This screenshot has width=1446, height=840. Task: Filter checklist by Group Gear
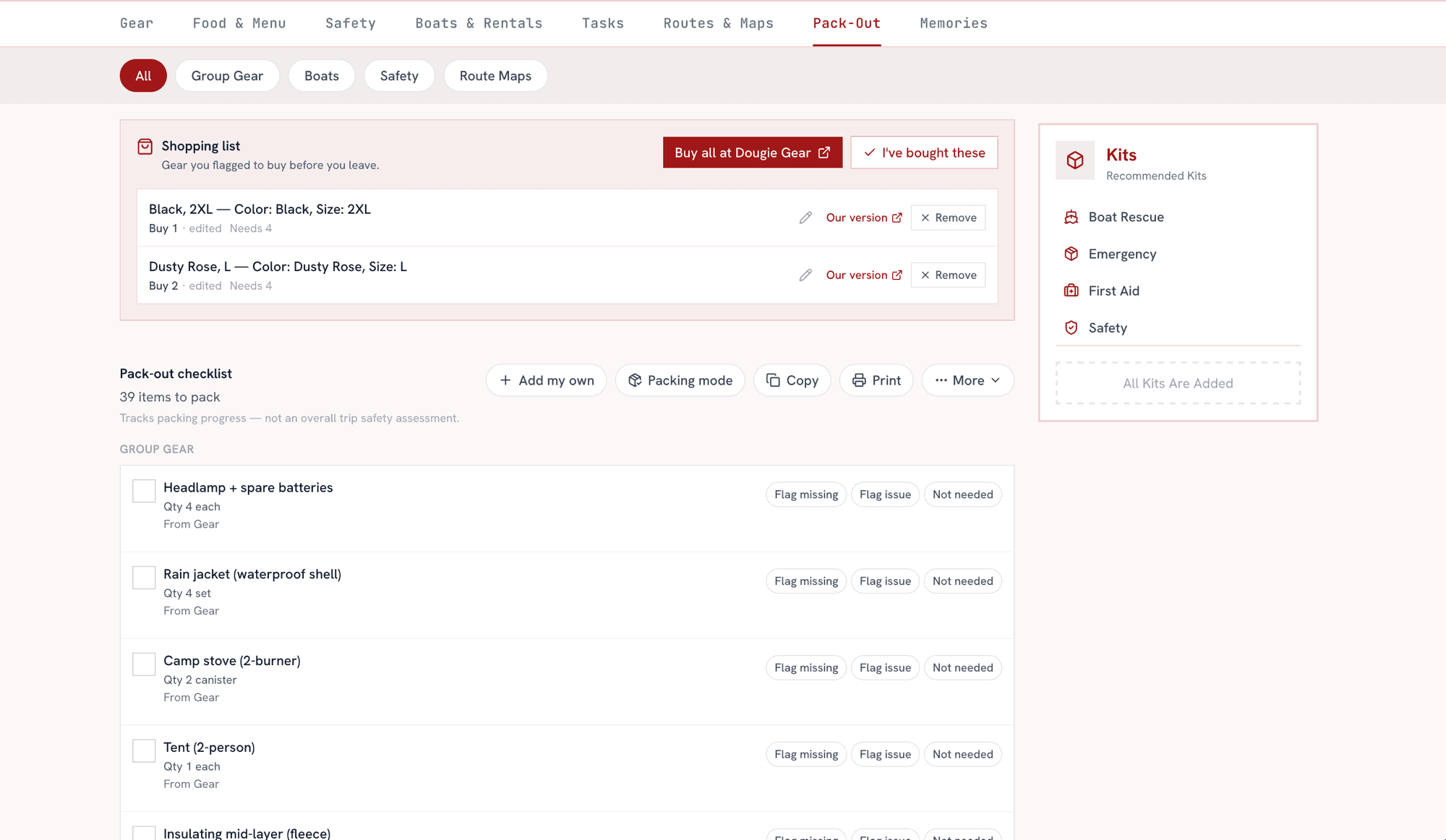[x=227, y=76]
